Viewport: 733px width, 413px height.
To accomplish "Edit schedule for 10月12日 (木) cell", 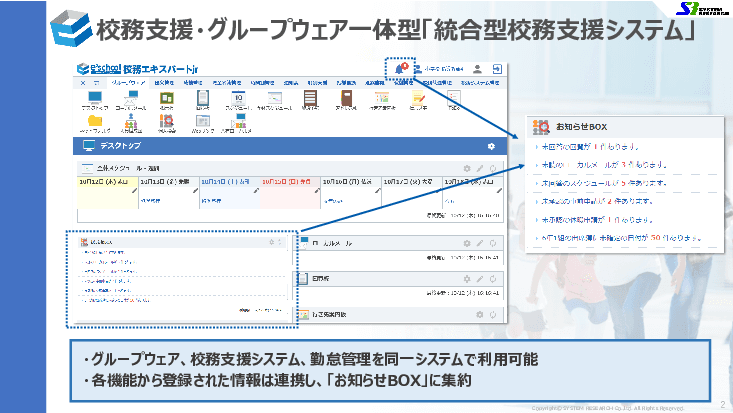I will tap(134, 191).
